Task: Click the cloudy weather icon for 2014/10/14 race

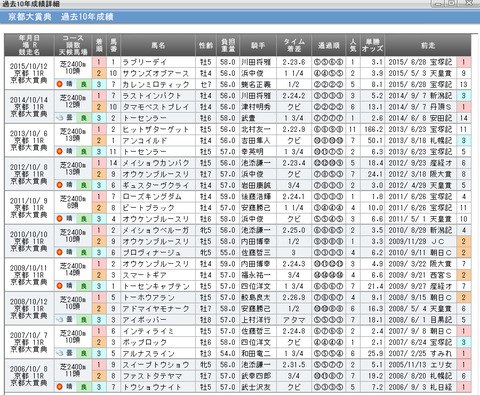Action: 60,118
